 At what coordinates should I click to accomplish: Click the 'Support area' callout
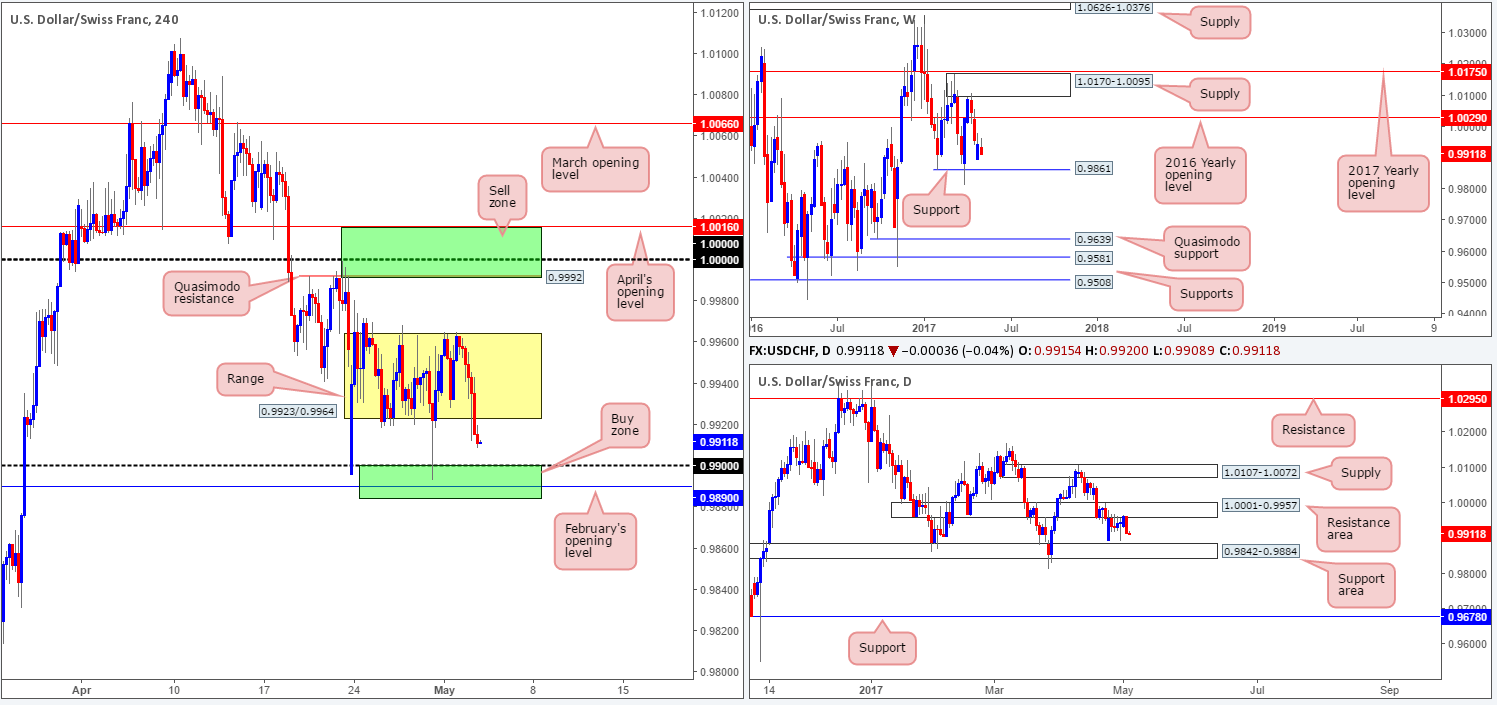click(x=1361, y=585)
